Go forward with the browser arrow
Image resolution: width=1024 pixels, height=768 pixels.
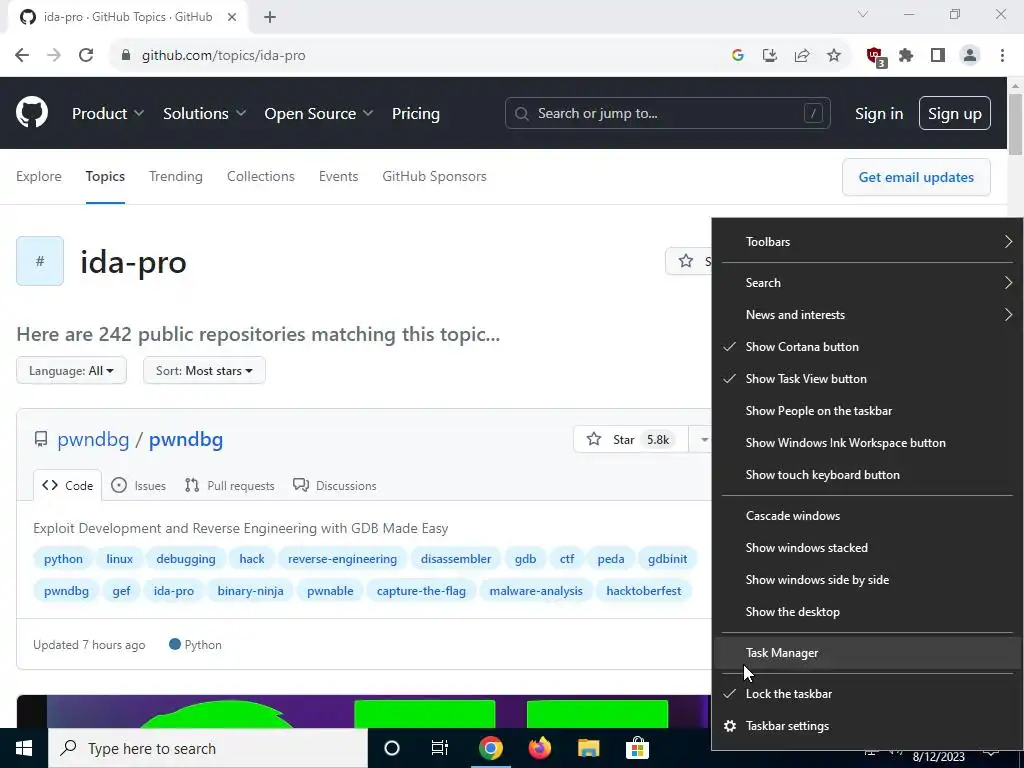pos(54,56)
